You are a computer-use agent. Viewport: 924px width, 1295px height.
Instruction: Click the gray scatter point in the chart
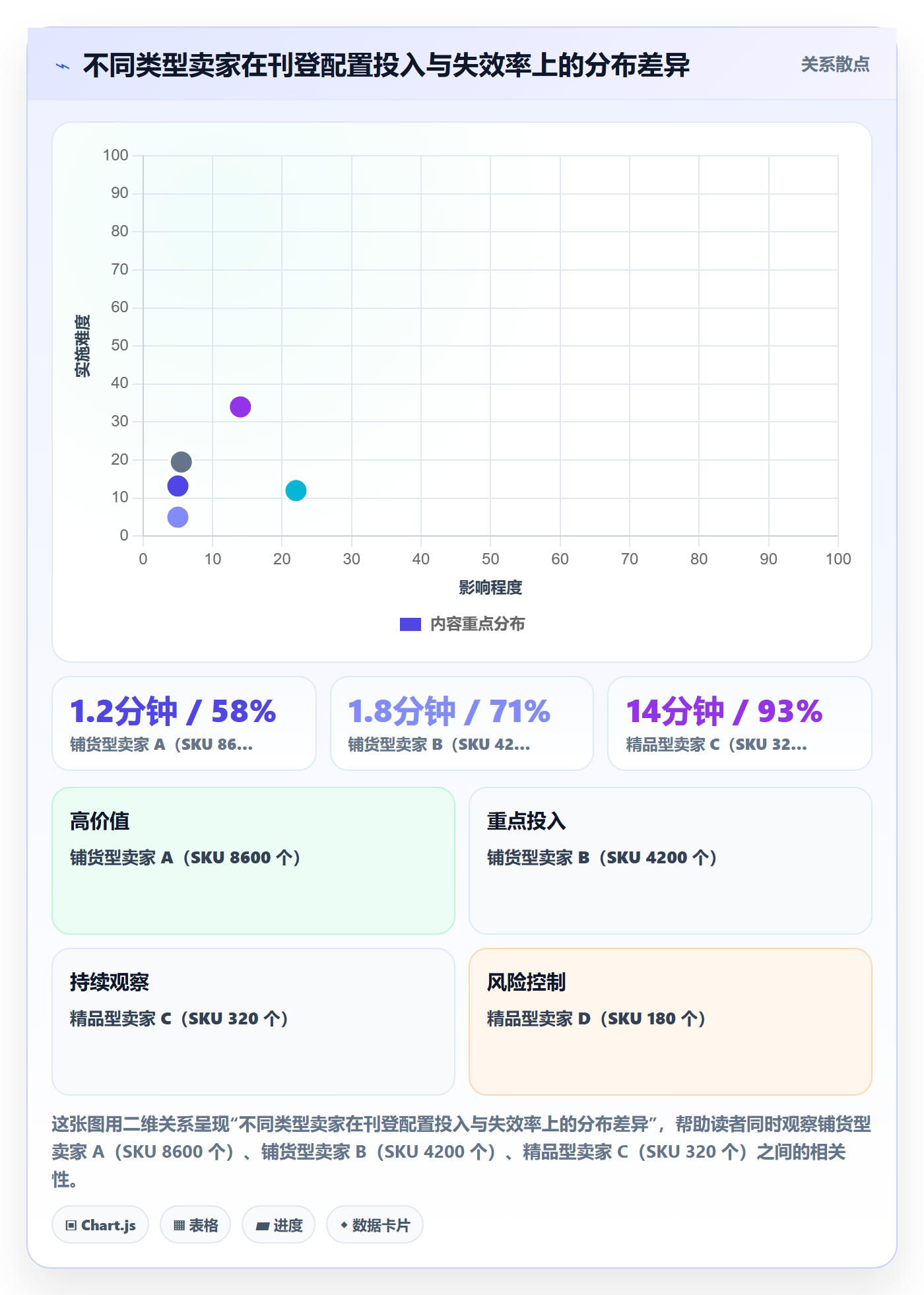click(181, 462)
